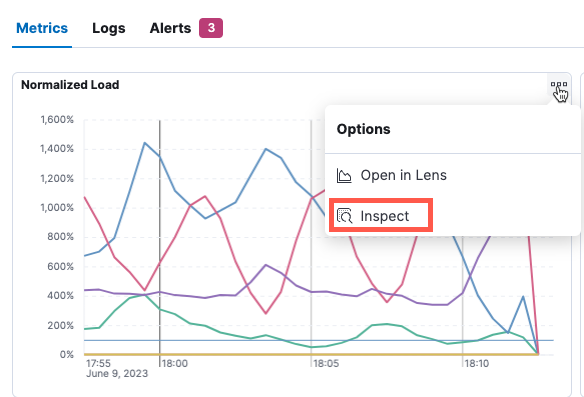Viewport: 584px width, 397px height.
Task: Click the June 9, 2023 date label
Action: (x=117, y=374)
